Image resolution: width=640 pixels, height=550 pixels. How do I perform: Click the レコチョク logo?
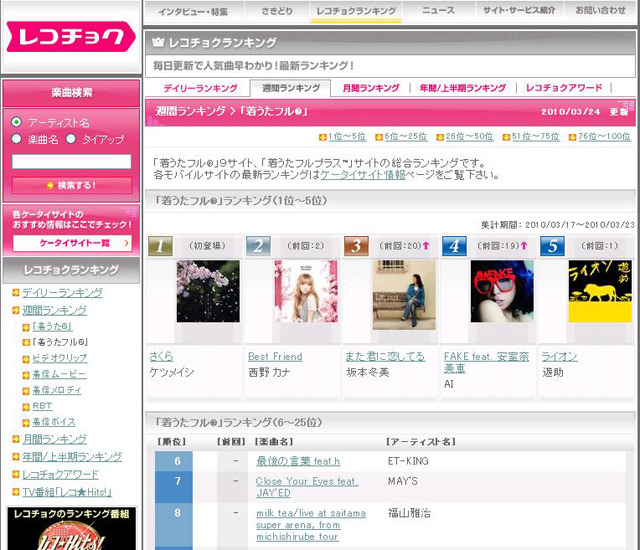[x=70, y=37]
